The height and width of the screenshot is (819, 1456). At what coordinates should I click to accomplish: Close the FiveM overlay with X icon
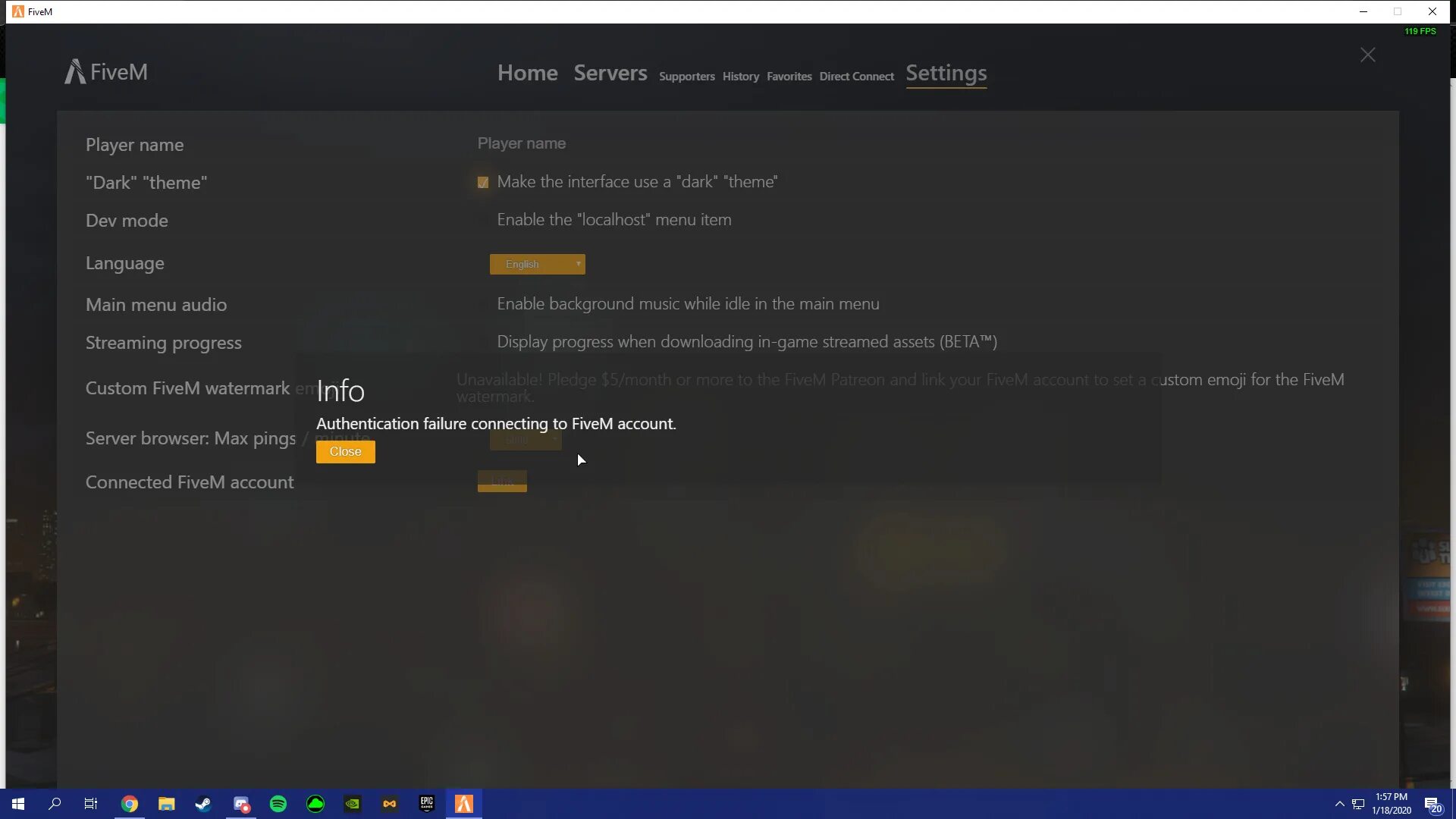click(1367, 55)
